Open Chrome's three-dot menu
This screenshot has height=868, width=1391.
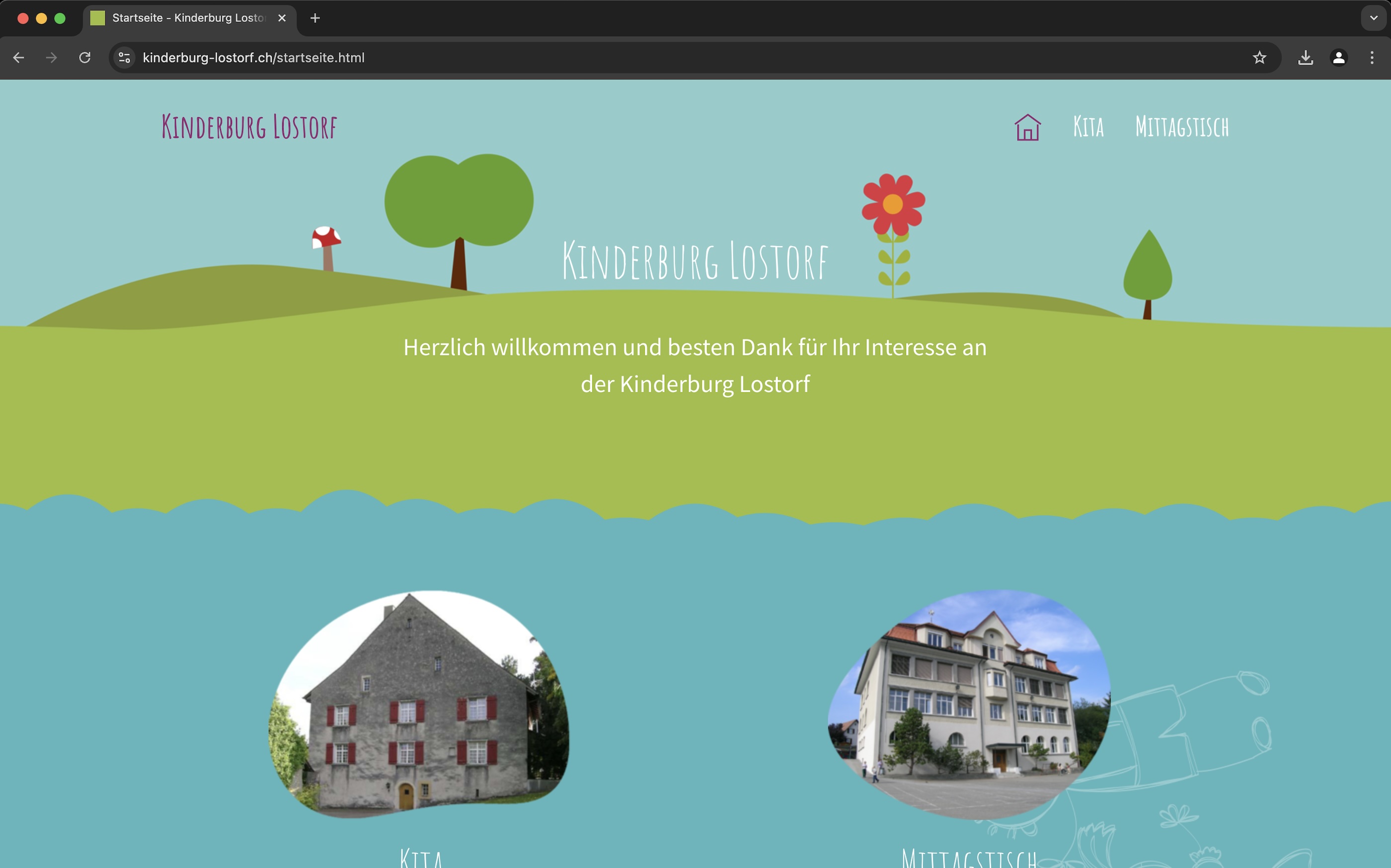click(1372, 58)
